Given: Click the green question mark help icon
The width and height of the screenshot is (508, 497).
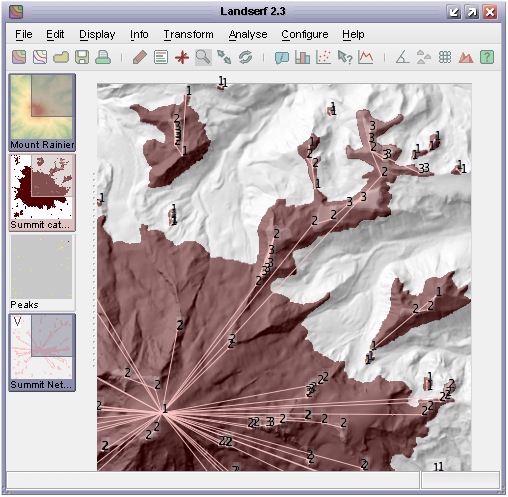Looking at the screenshot, I should click(x=487, y=57).
